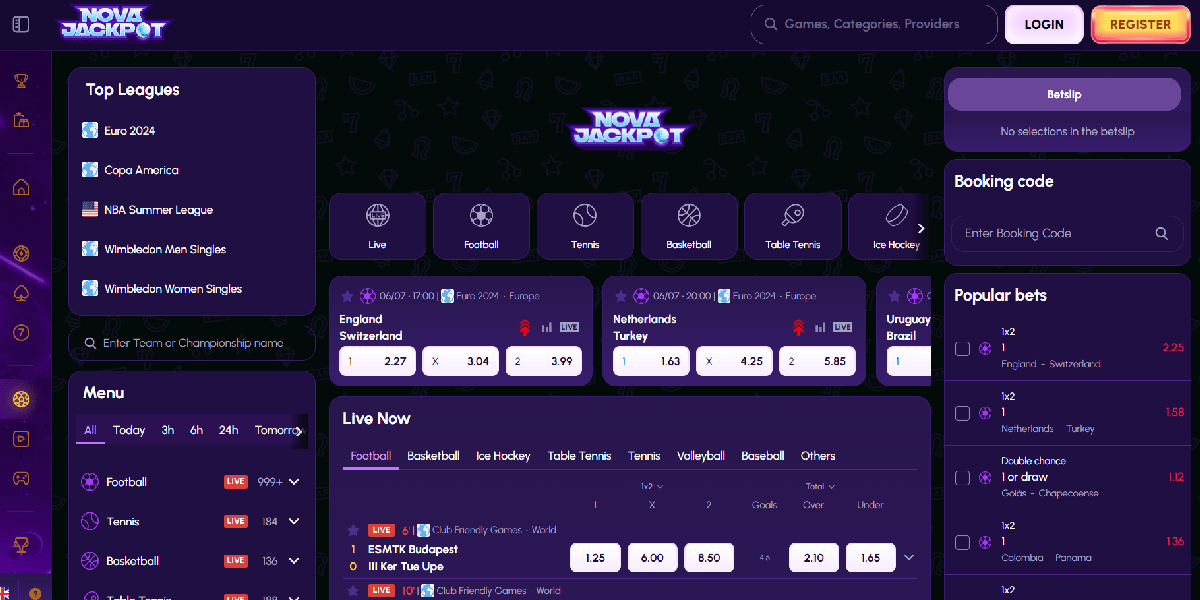The image size is (1200, 600).
Task: Focus the Enter Team or Championship name field
Action: tap(192, 343)
